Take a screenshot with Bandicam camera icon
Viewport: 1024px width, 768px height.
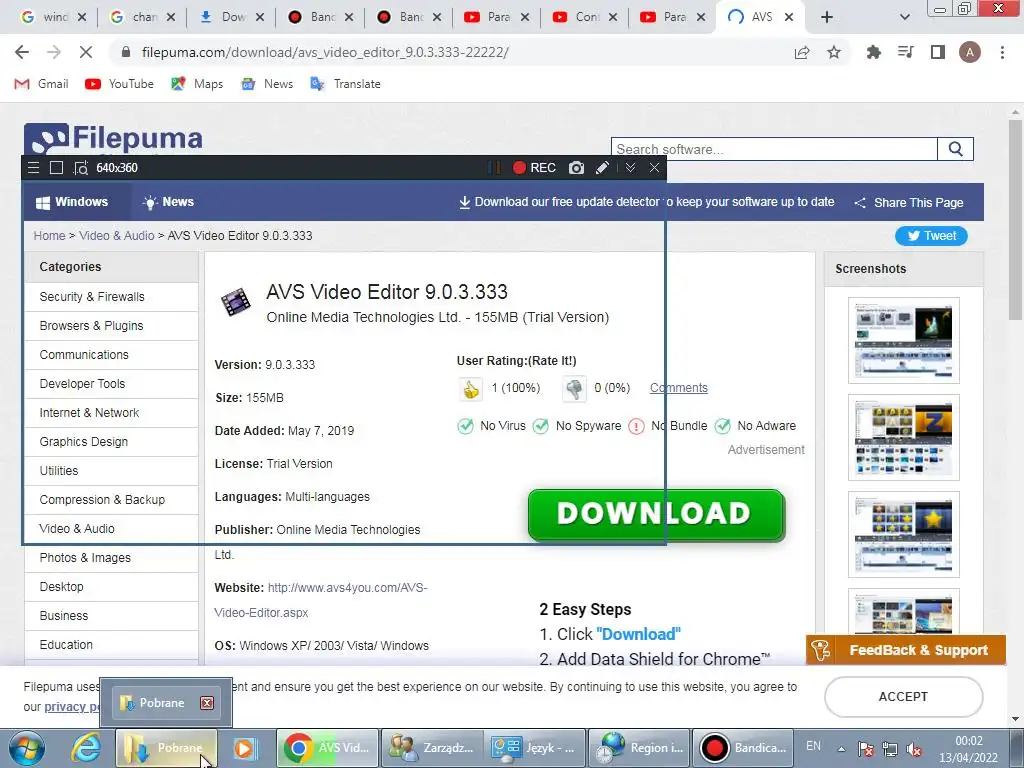click(576, 168)
